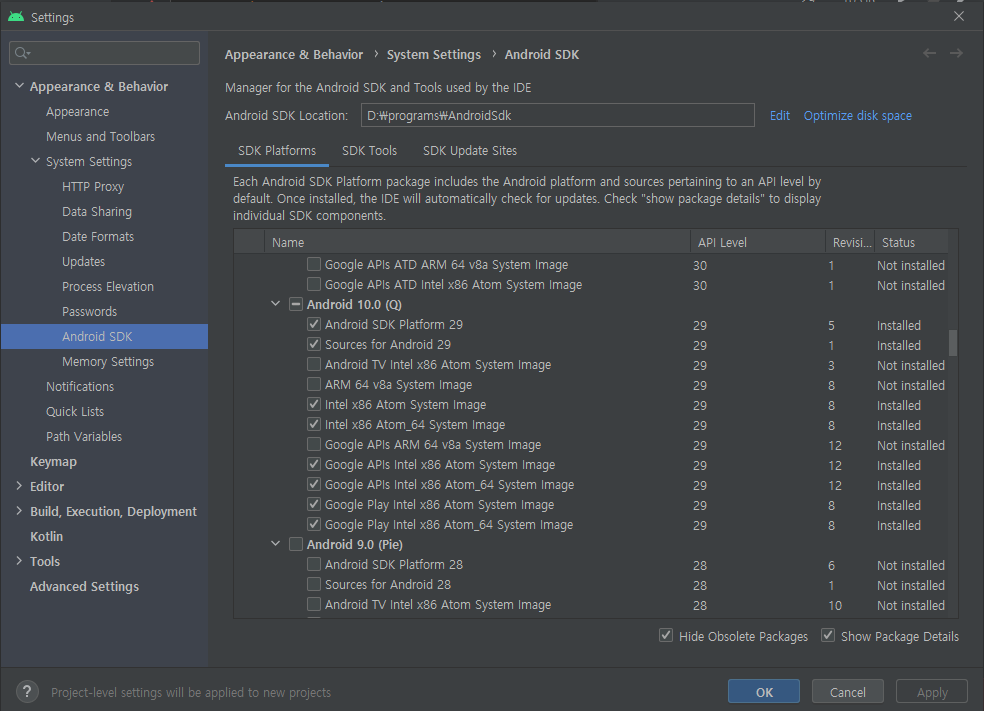Open Advanced Settings
The height and width of the screenshot is (711, 984).
(85, 587)
